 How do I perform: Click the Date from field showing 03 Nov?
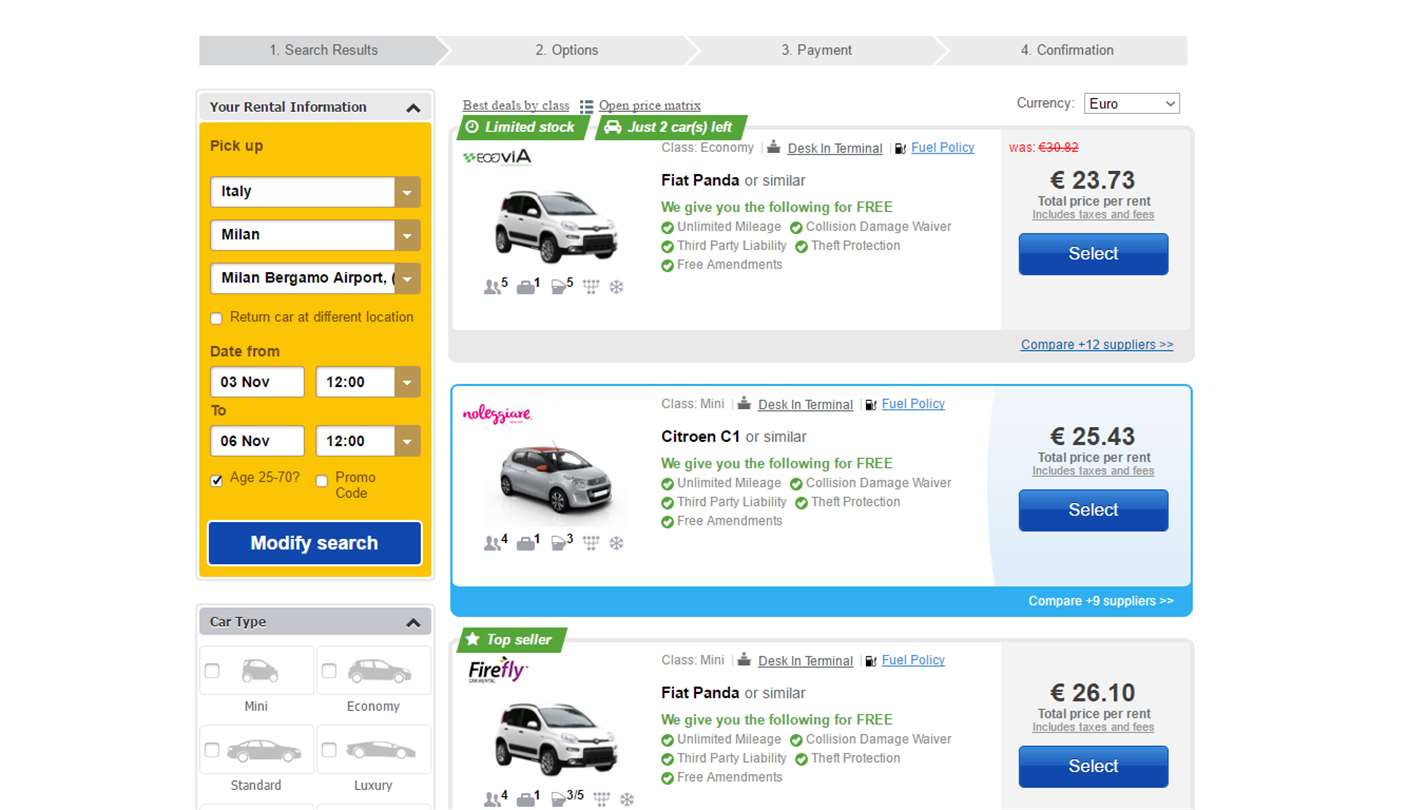pyautogui.click(x=257, y=382)
